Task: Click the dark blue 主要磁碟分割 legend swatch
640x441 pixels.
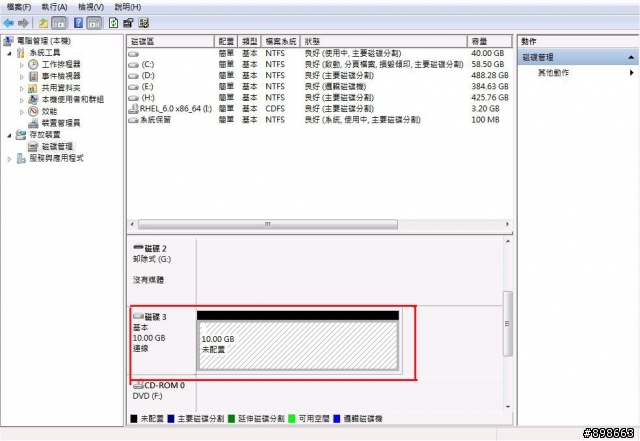Action: (171, 419)
